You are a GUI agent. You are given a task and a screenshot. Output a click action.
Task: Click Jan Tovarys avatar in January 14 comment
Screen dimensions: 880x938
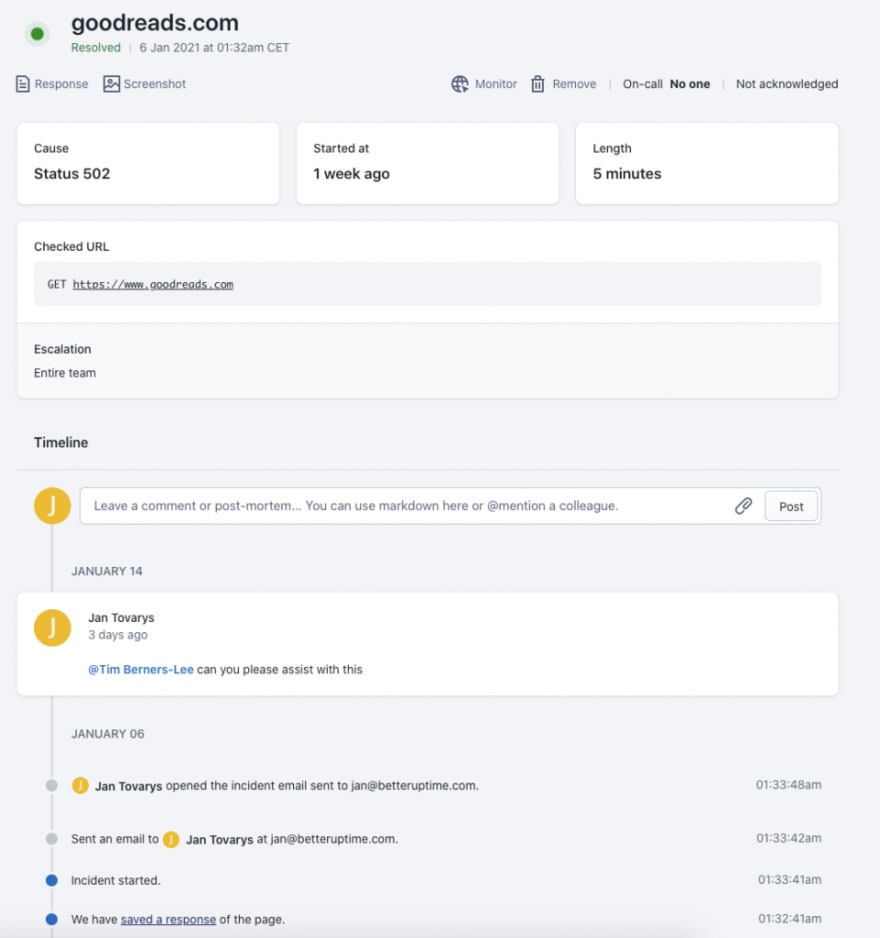(52, 628)
